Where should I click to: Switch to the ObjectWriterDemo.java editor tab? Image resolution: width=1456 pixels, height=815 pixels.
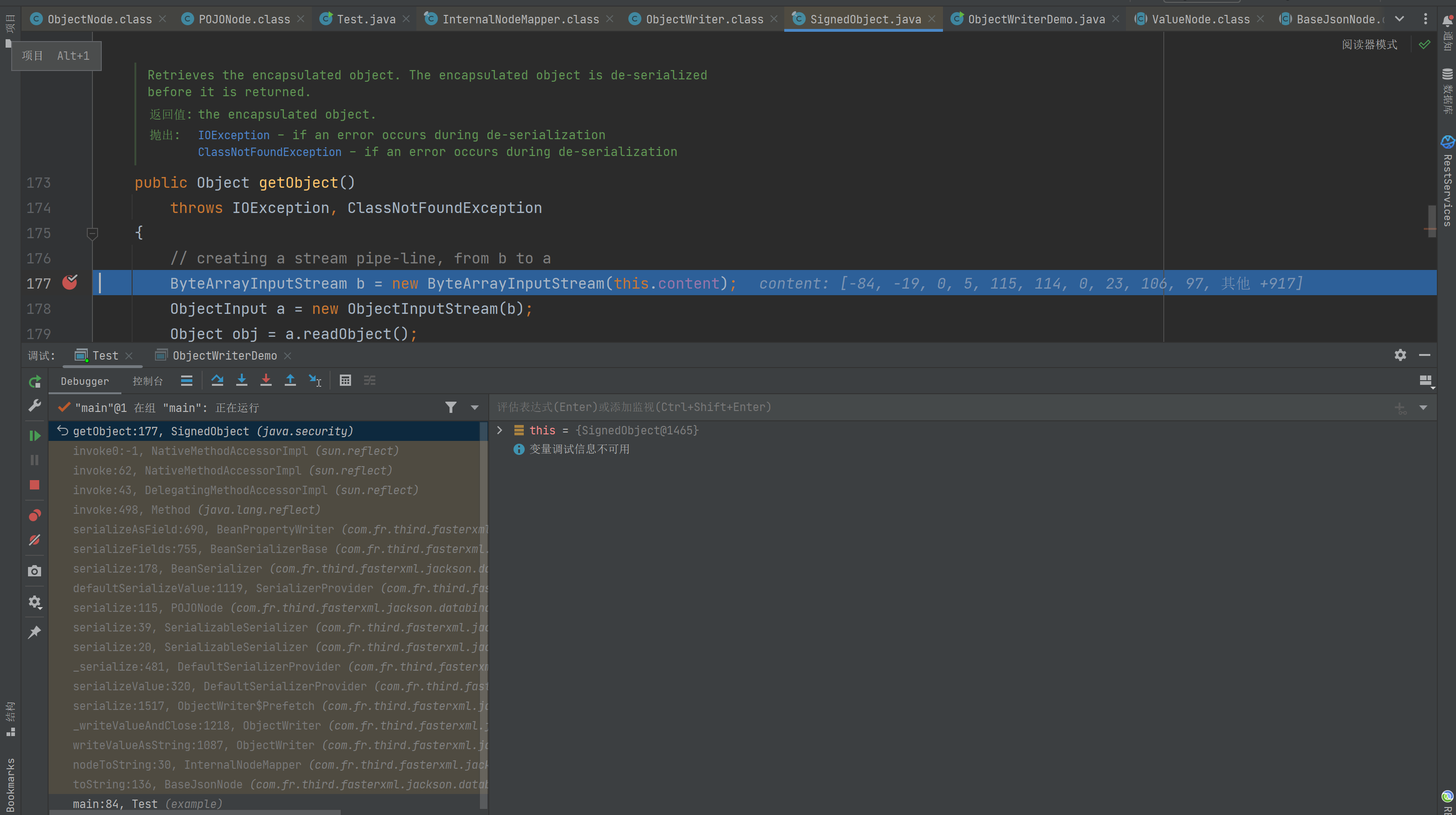pyautogui.click(x=1035, y=19)
